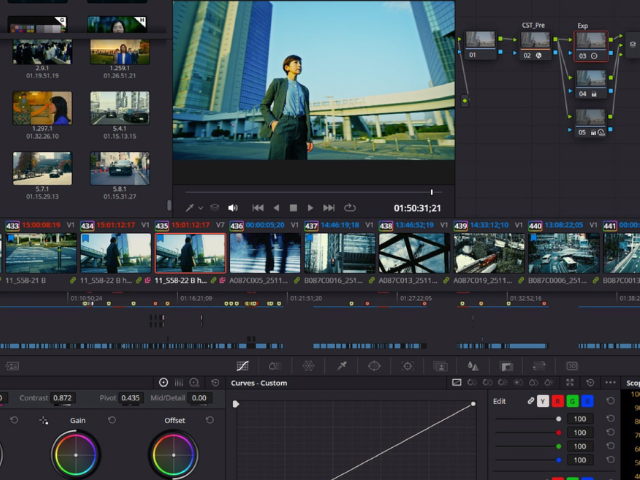
Task: Select Primaries color wheels mode
Action: point(163,382)
